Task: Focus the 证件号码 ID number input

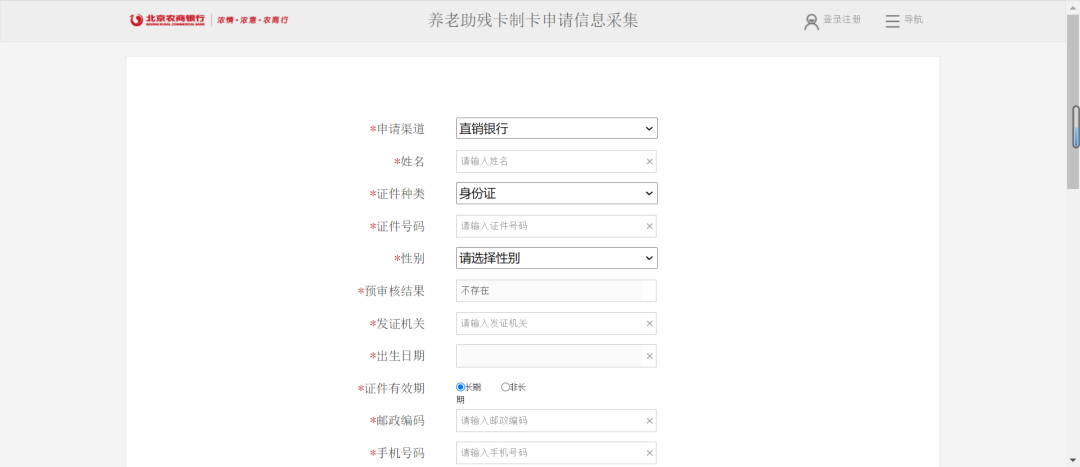Action: (x=548, y=226)
